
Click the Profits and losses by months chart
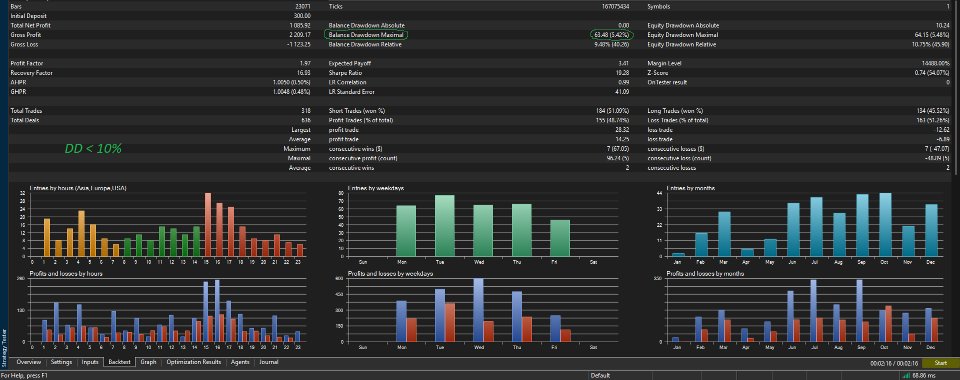pos(798,310)
